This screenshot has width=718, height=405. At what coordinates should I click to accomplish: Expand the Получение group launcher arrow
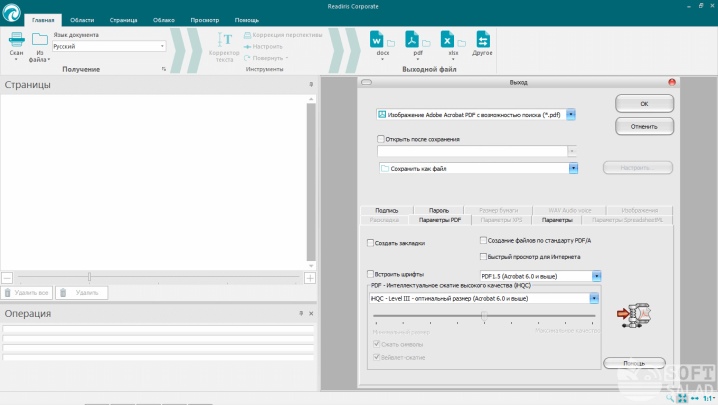[x=164, y=69]
